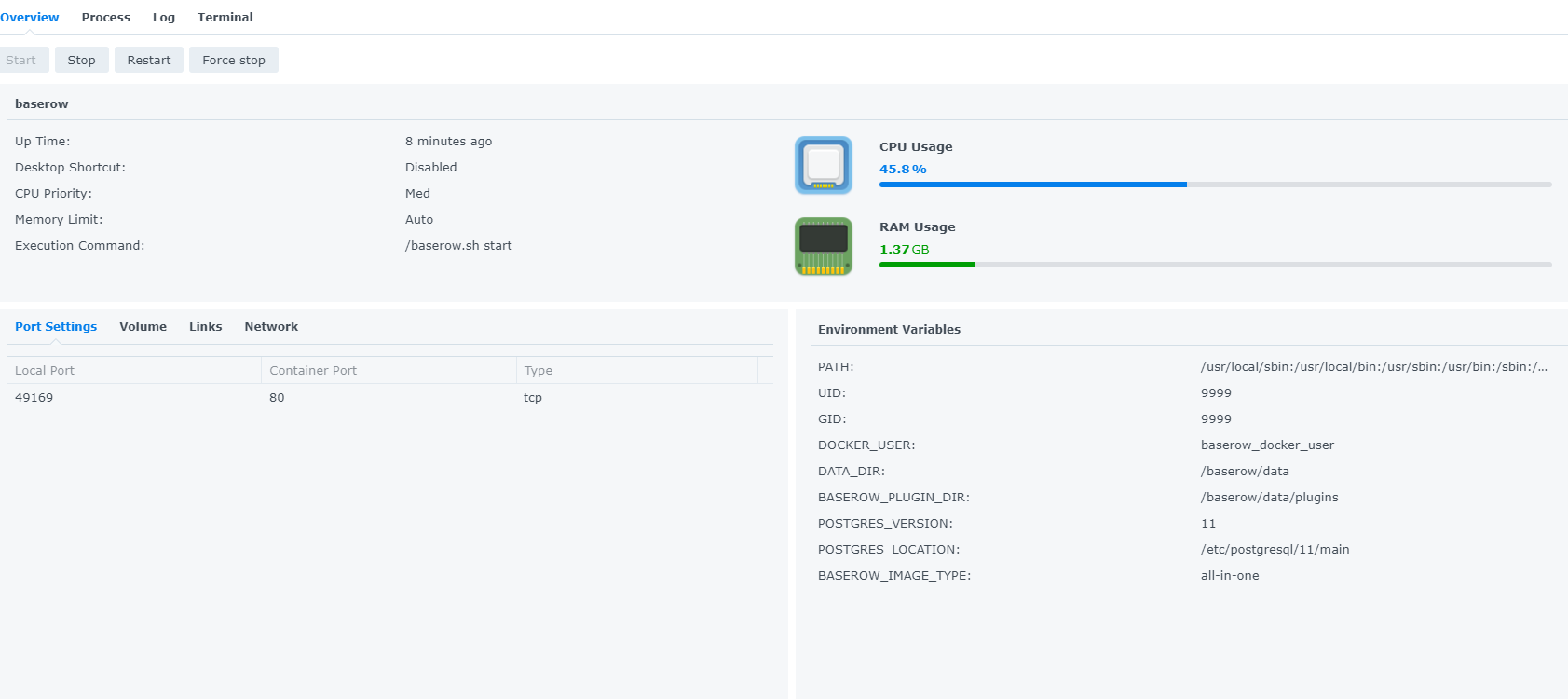Sort by Type column header
Viewport: 1568px width, 699px height.
coord(637,370)
